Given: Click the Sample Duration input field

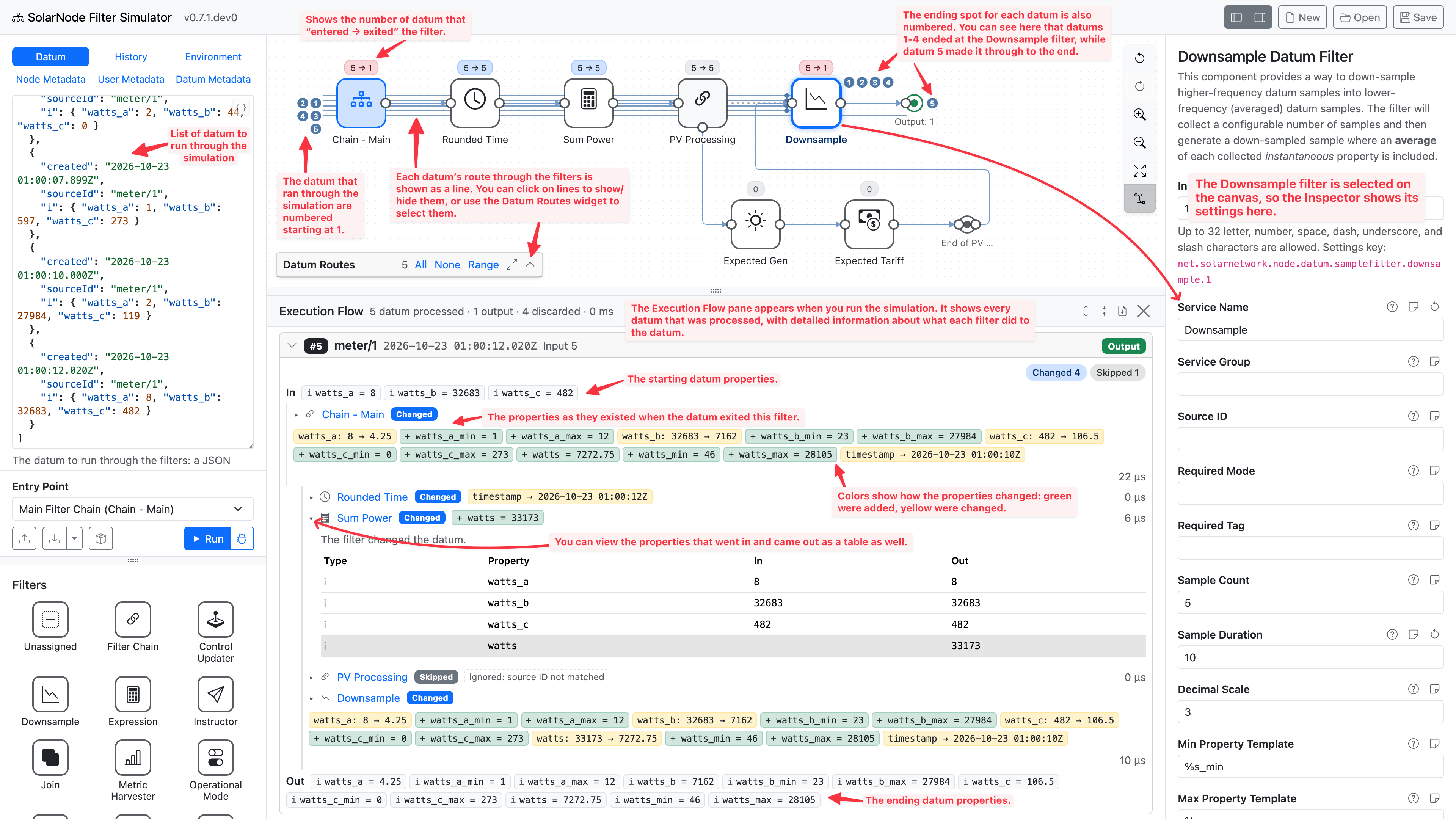Looking at the screenshot, I should click(x=1310, y=658).
